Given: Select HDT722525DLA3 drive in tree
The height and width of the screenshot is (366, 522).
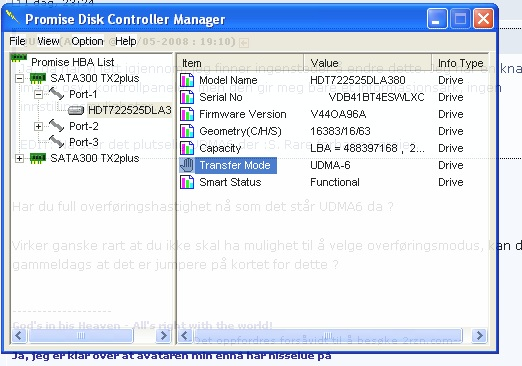Looking at the screenshot, I should [x=130, y=110].
